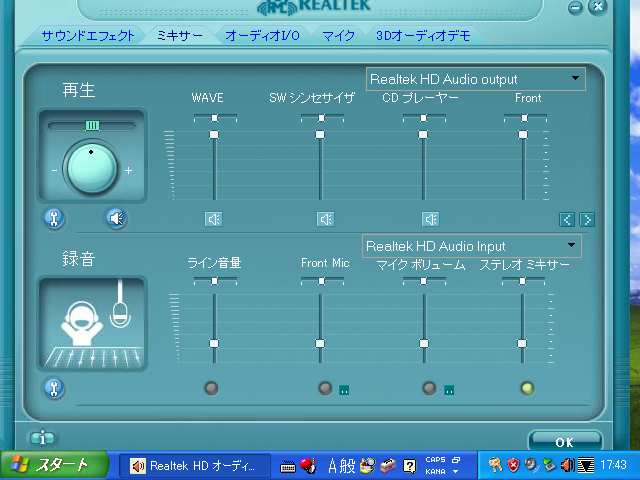Select マイク ボリューム as recording source
The width and height of the screenshot is (640, 480).
tap(429, 388)
